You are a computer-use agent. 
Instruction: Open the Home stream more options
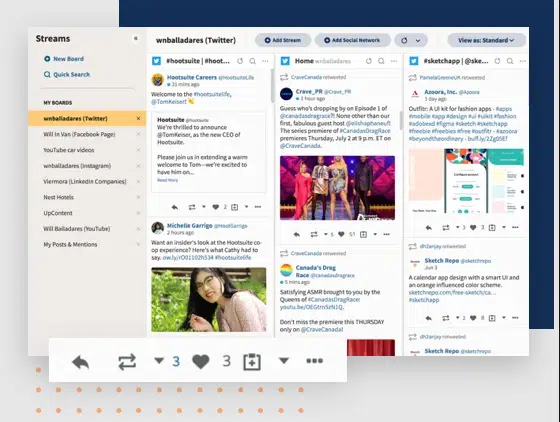coord(394,61)
